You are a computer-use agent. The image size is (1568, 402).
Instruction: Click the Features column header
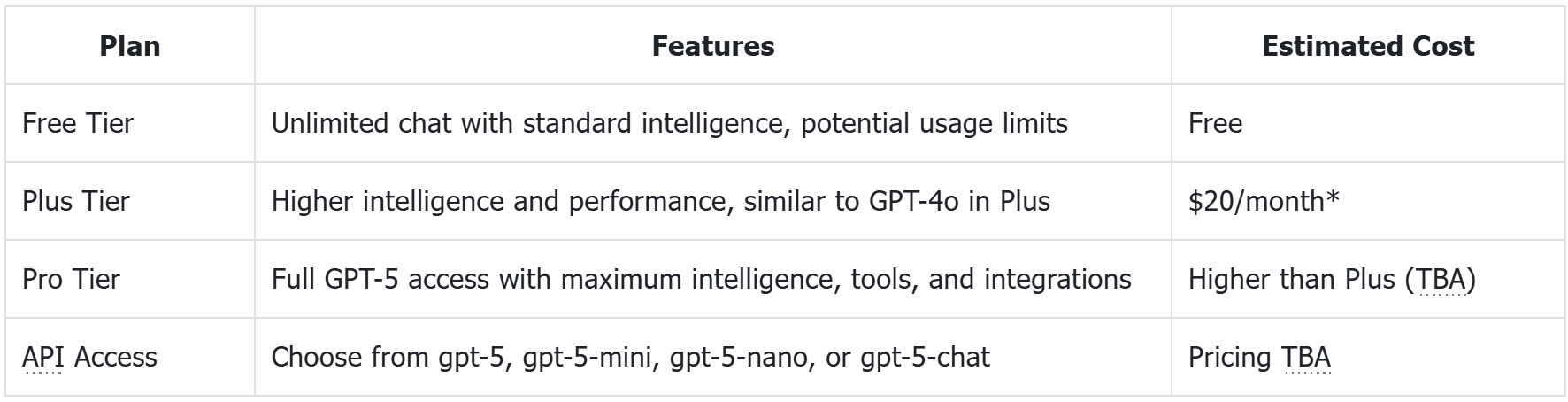[712, 46]
